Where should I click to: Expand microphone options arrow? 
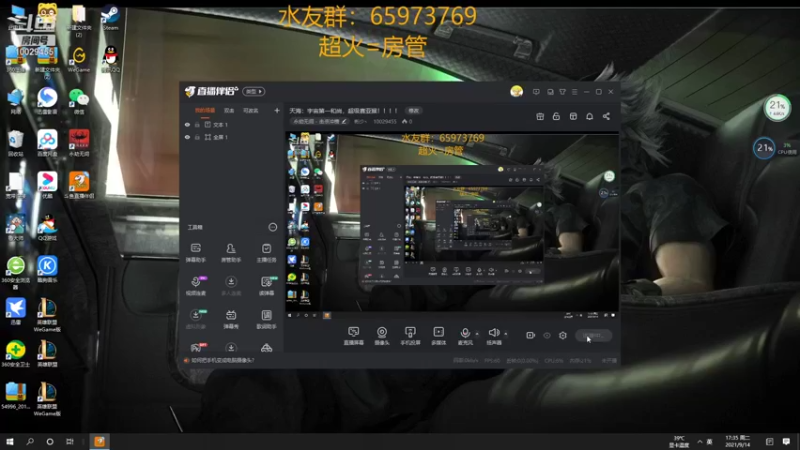point(477,334)
